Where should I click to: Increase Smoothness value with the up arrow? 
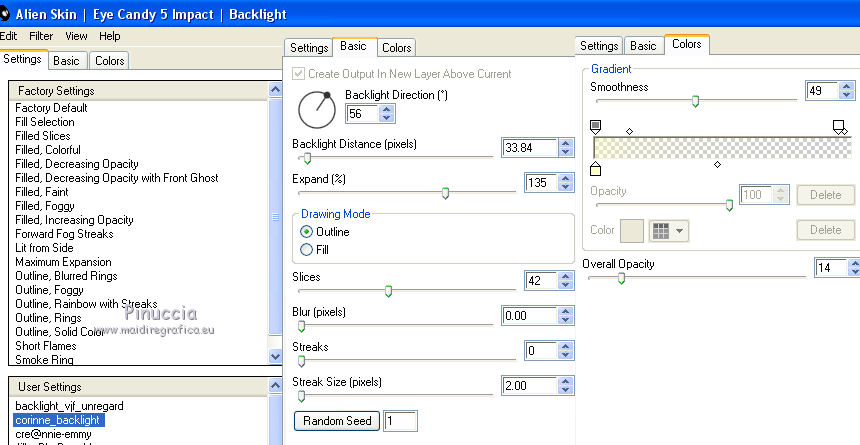click(847, 87)
